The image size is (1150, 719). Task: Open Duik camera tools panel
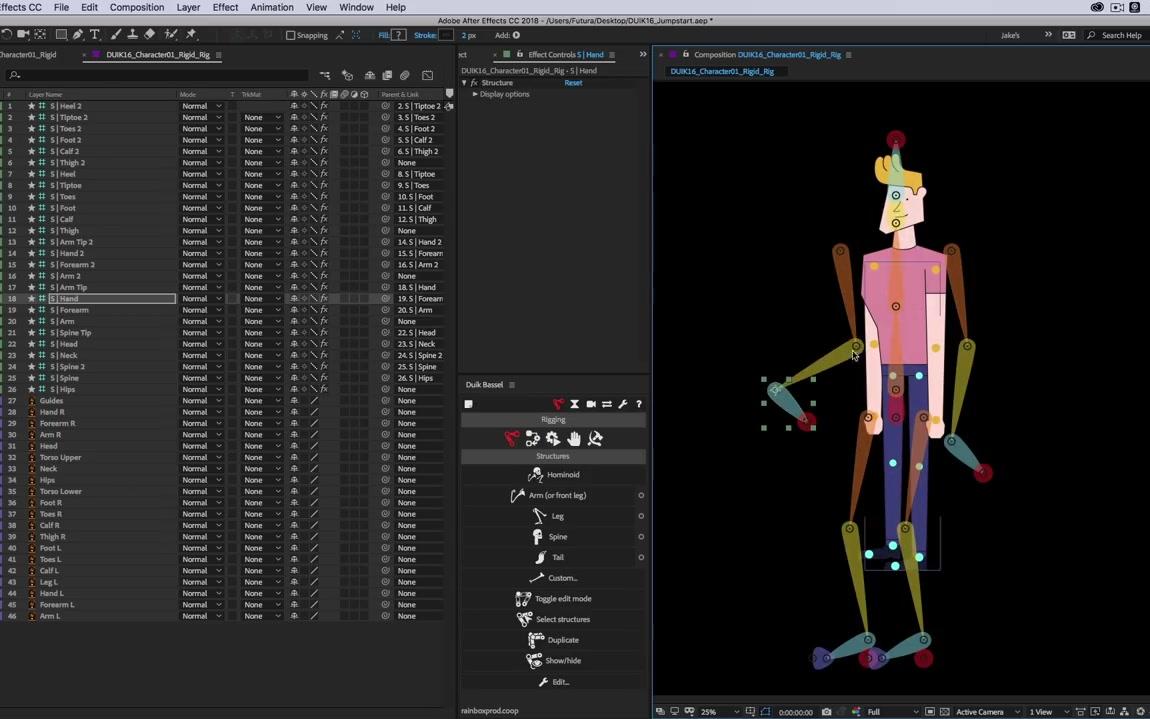pos(591,404)
